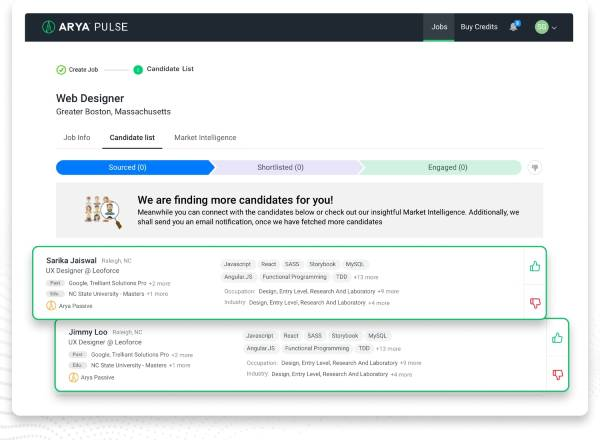Show Sourced (0) candidates stage
Screen dimensions: 600x440
point(135,167)
